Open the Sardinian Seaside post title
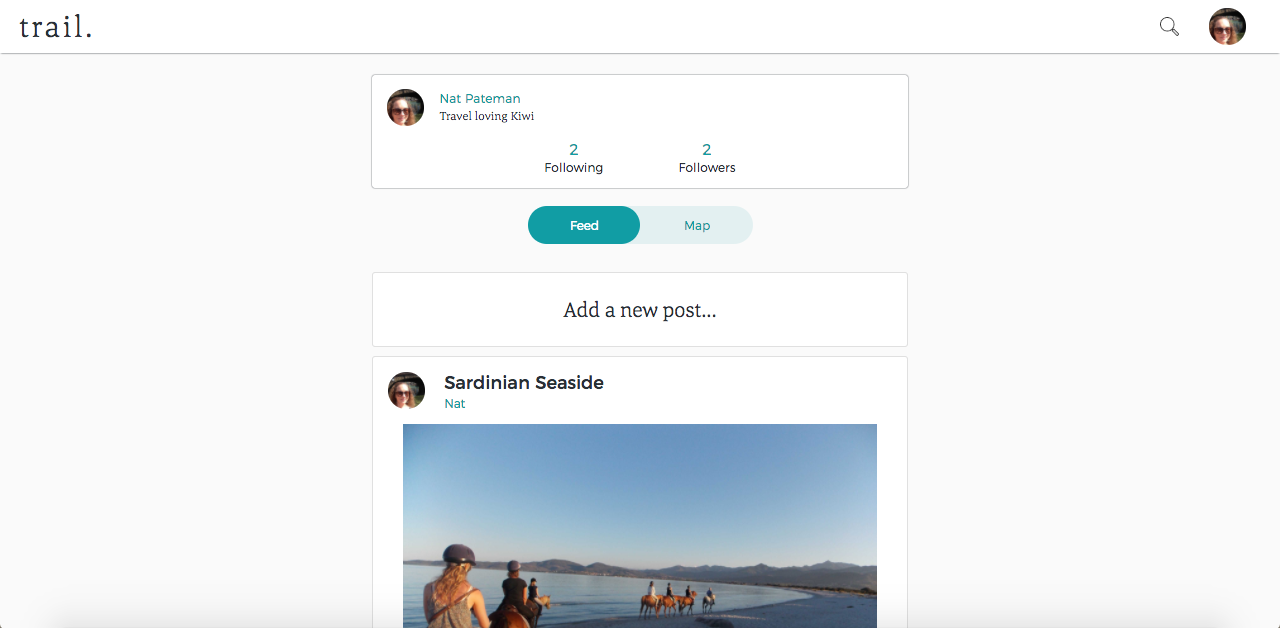The image size is (1280, 628). pos(524,382)
